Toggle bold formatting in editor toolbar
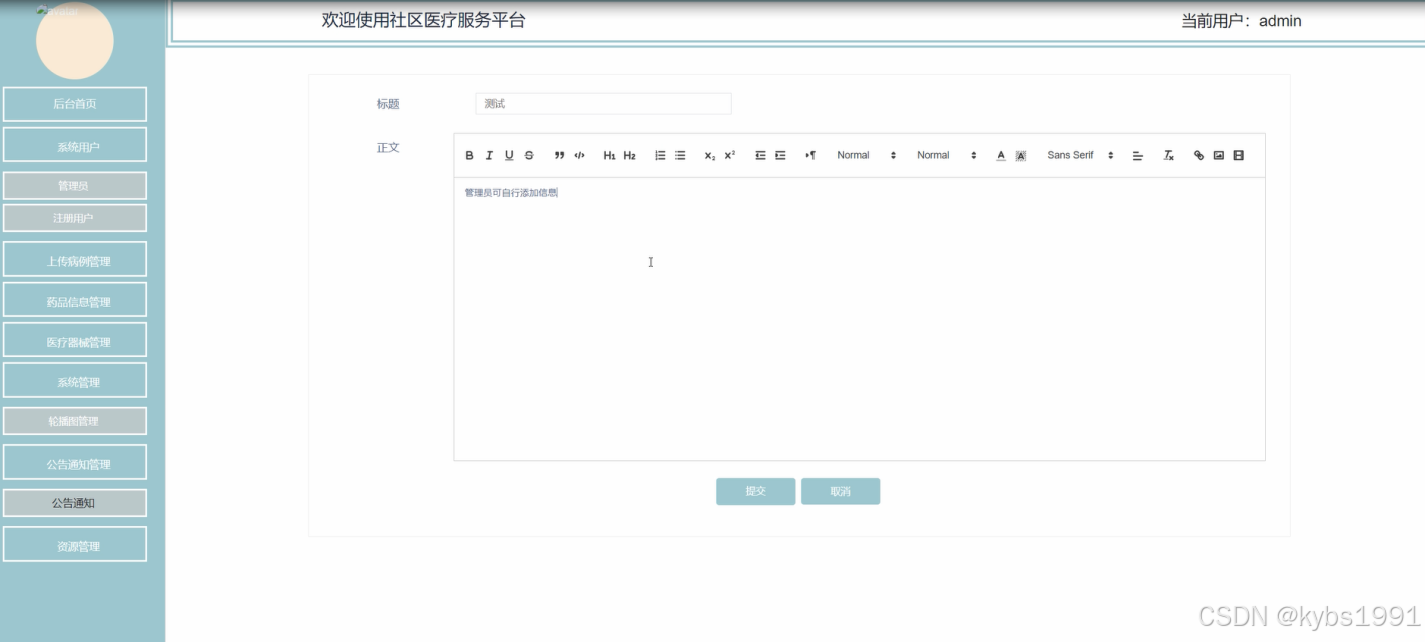The height and width of the screenshot is (642, 1425). [470, 155]
